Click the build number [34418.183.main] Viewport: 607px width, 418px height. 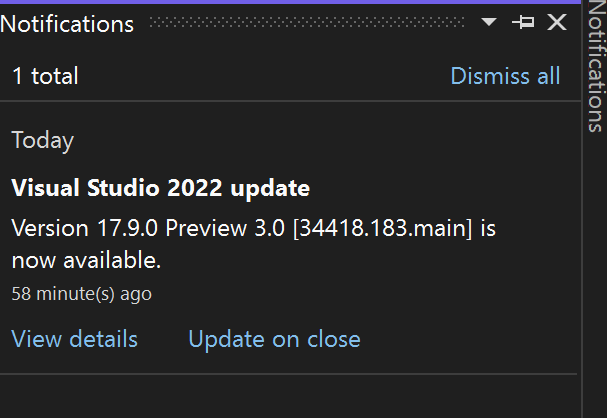point(383,228)
